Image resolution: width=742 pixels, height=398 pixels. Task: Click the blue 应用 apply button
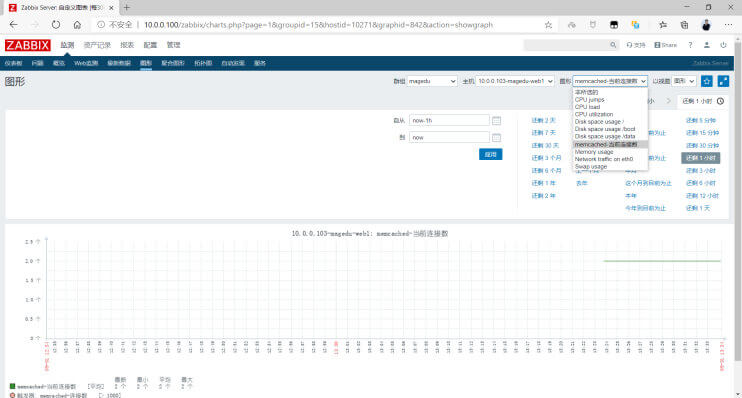tap(490, 154)
